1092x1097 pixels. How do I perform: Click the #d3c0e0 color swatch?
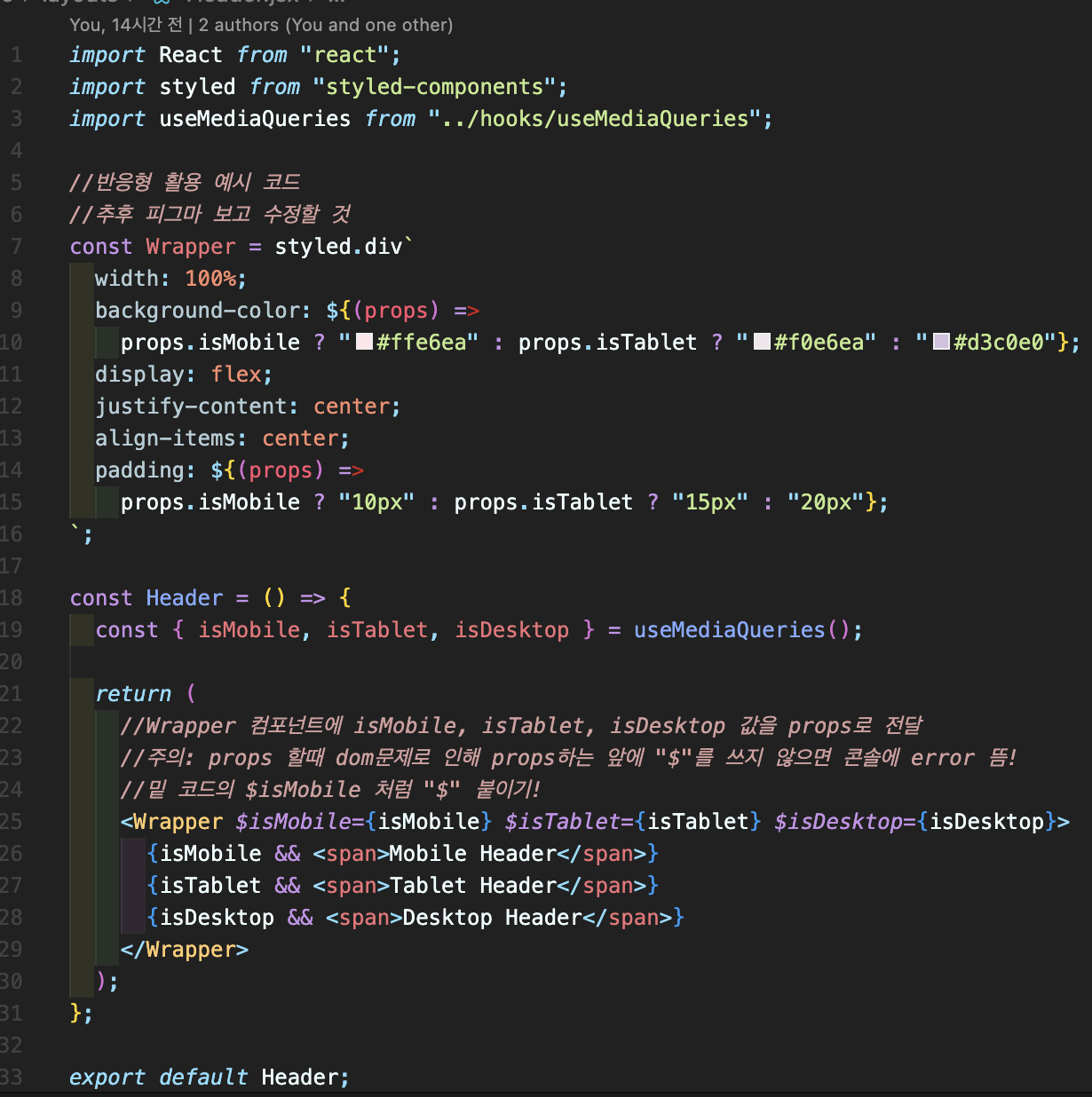[x=942, y=342]
